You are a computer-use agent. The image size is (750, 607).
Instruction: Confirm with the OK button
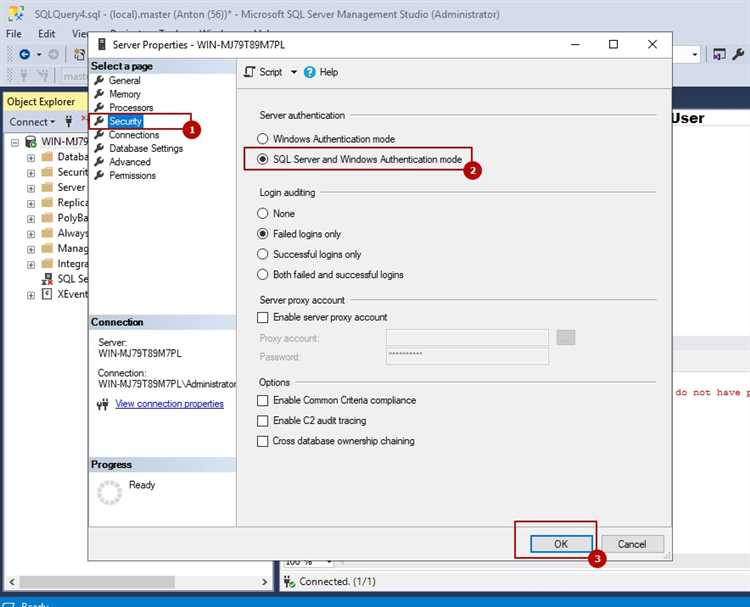pos(561,544)
